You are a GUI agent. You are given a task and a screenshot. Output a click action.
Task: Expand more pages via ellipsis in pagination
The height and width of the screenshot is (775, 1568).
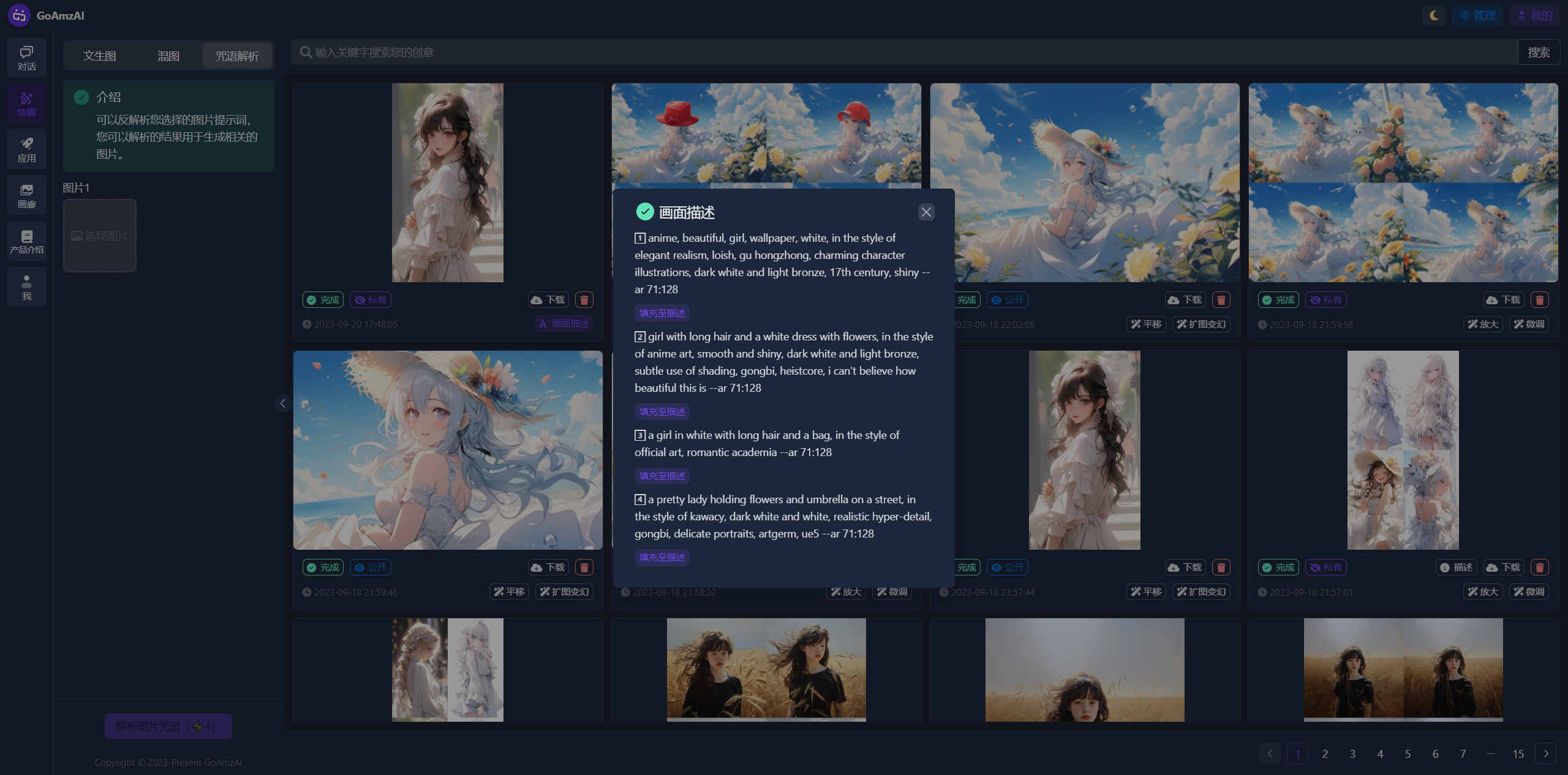click(1490, 754)
